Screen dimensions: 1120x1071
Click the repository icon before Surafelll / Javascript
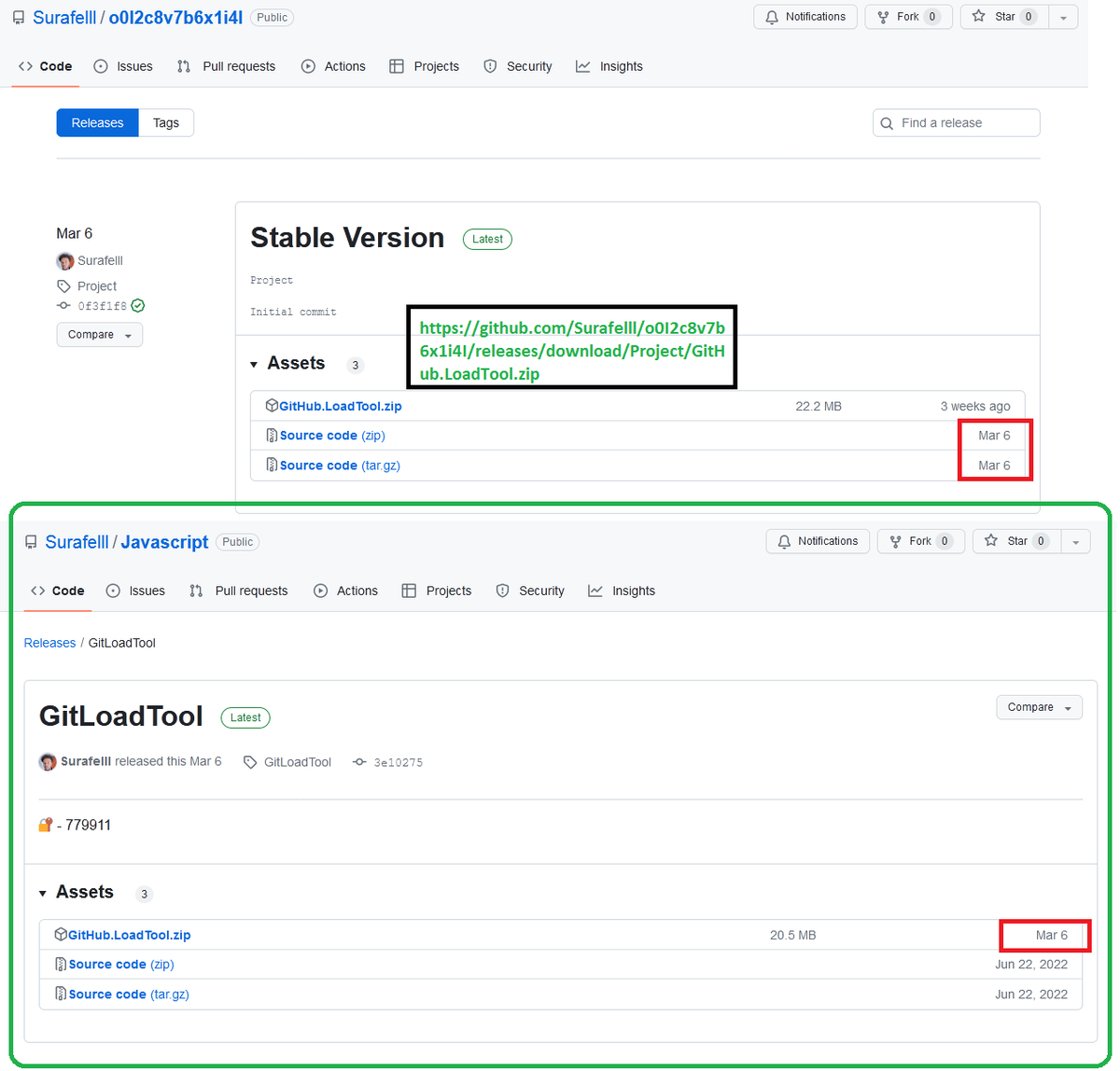click(31, 542)
